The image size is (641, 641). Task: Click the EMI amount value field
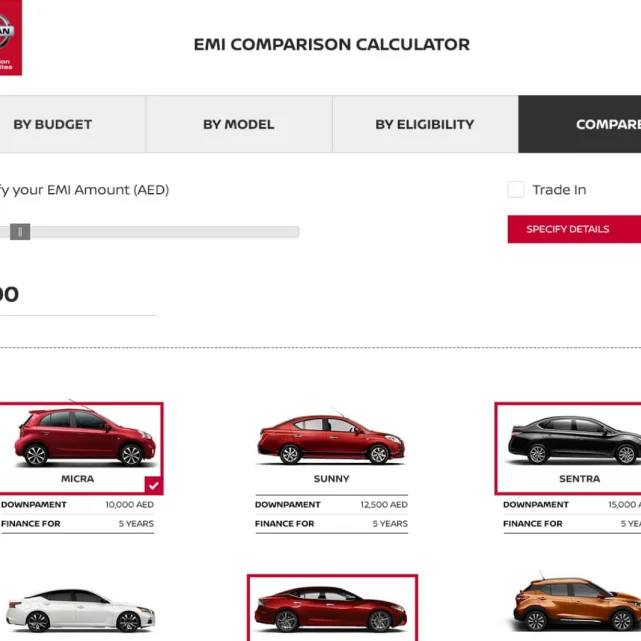78,295
